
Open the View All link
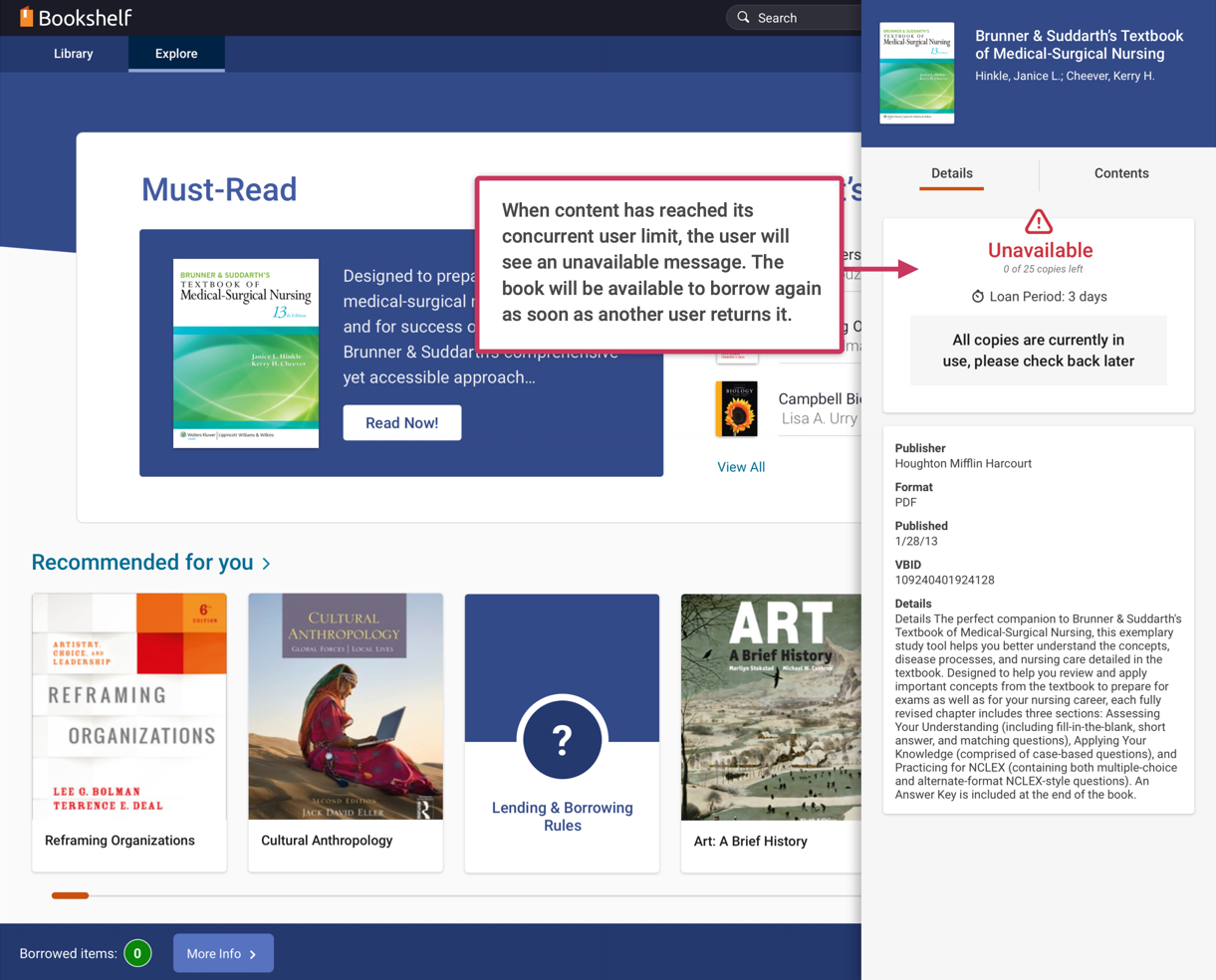coord(741,467)
